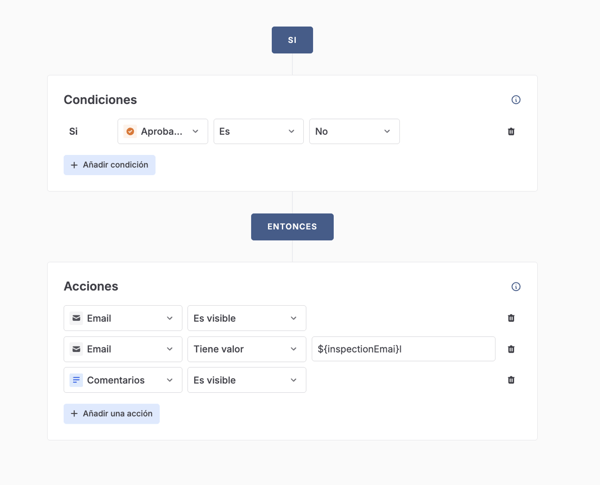Click the ${inspectionEmail} value input field
600x485 pixels.
[403, 349]
